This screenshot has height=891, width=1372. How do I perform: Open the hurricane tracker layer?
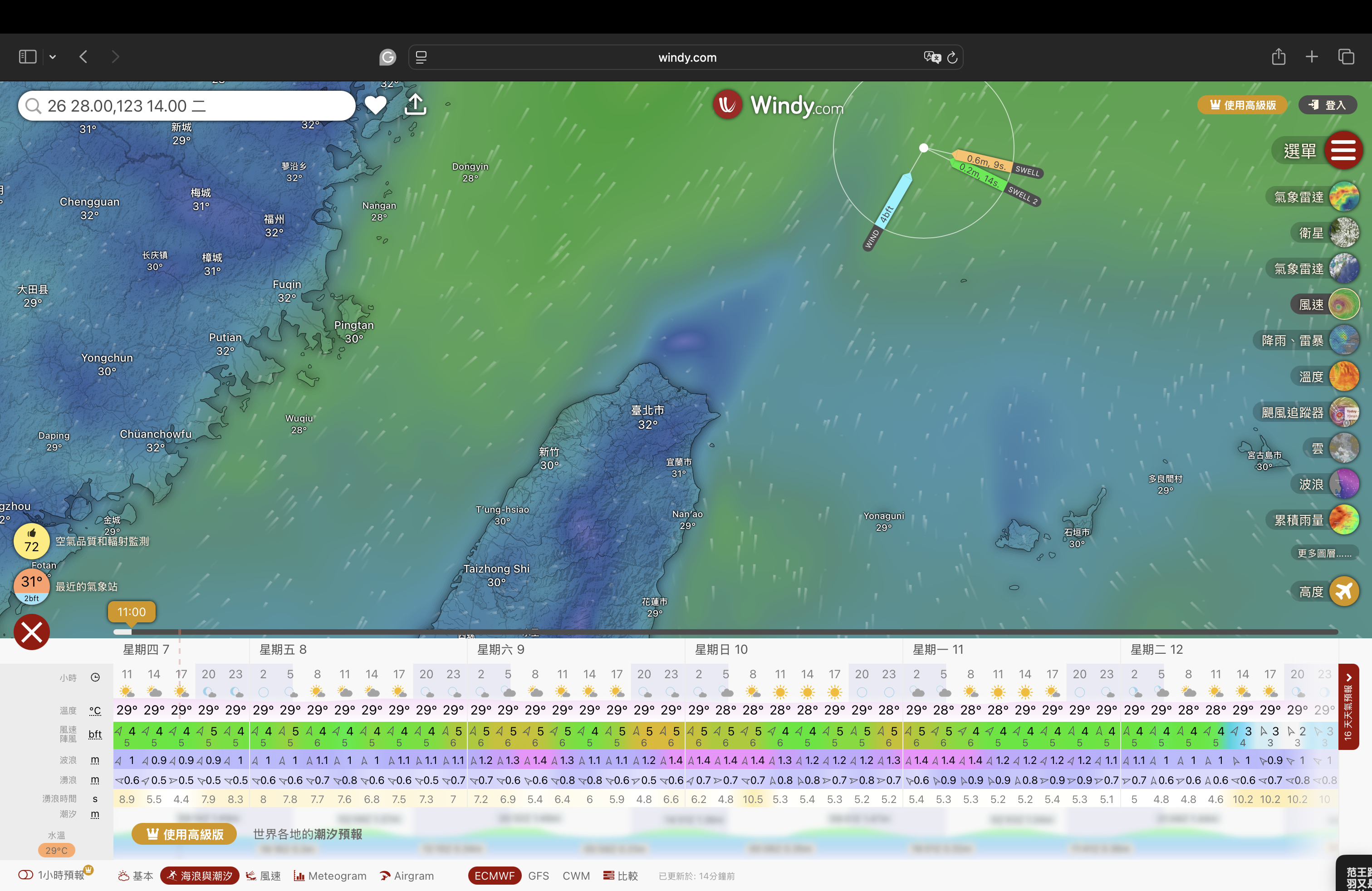click(1344, 413)
